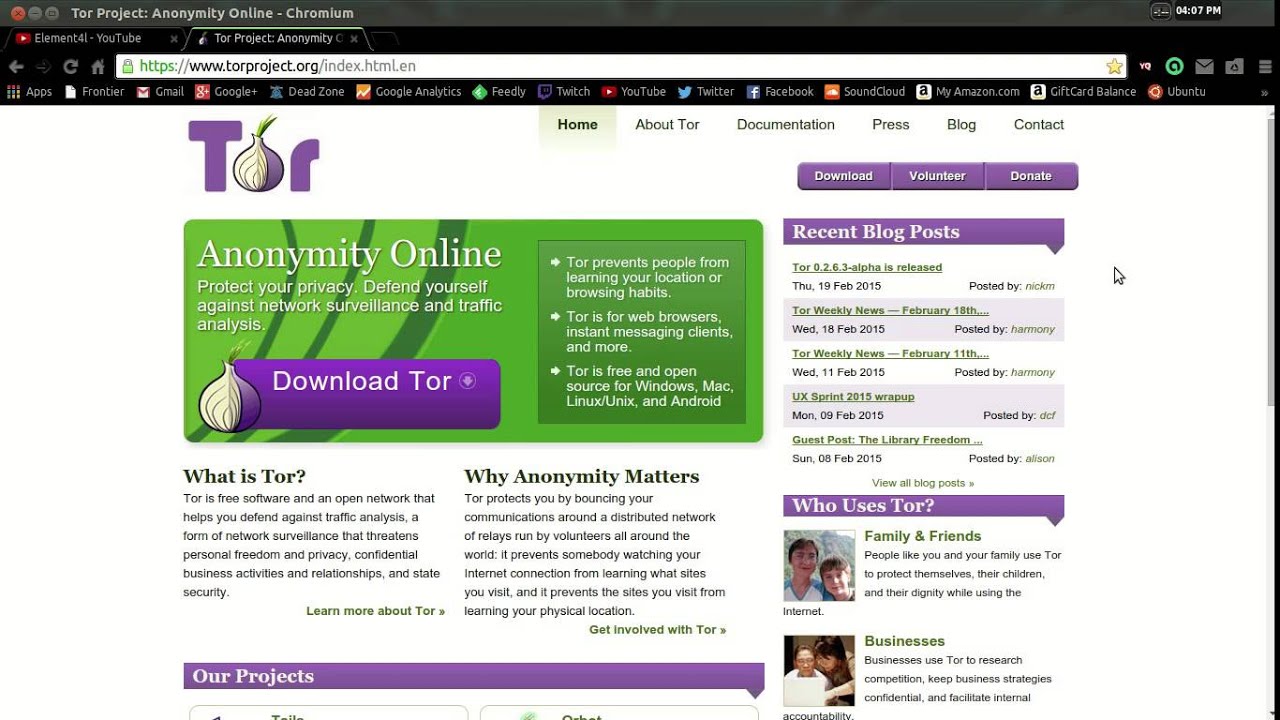Click the purple Download button
This screenshot has width=1280, height=720.
843,176
